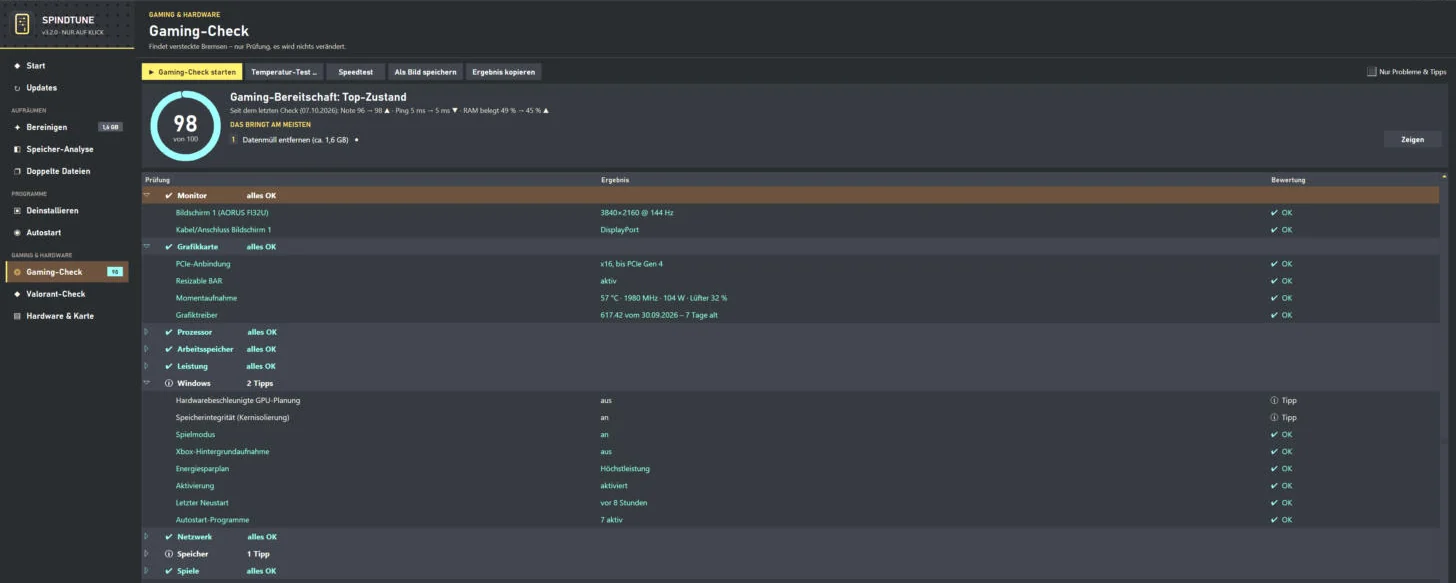Click the info icon beside Windows
1456x583 pixels.
coord(169,383)
